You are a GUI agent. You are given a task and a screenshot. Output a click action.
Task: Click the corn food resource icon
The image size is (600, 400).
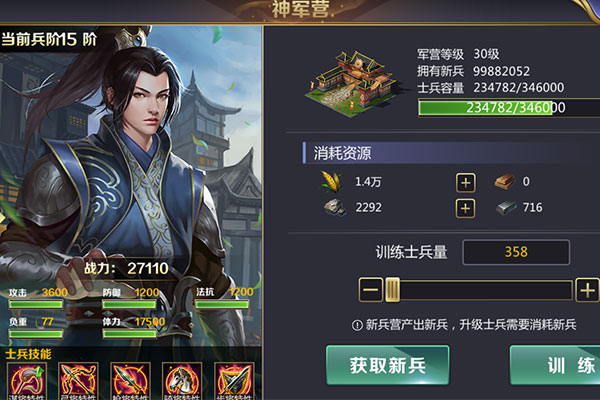click(x=331, y=181)
